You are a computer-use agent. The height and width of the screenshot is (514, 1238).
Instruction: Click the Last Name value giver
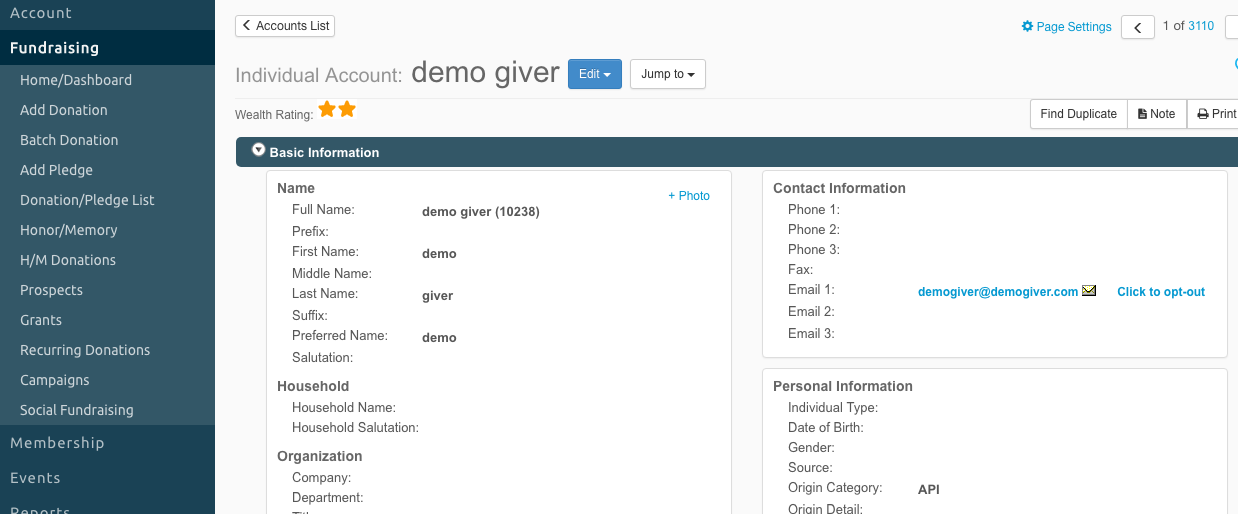[437, 296]
